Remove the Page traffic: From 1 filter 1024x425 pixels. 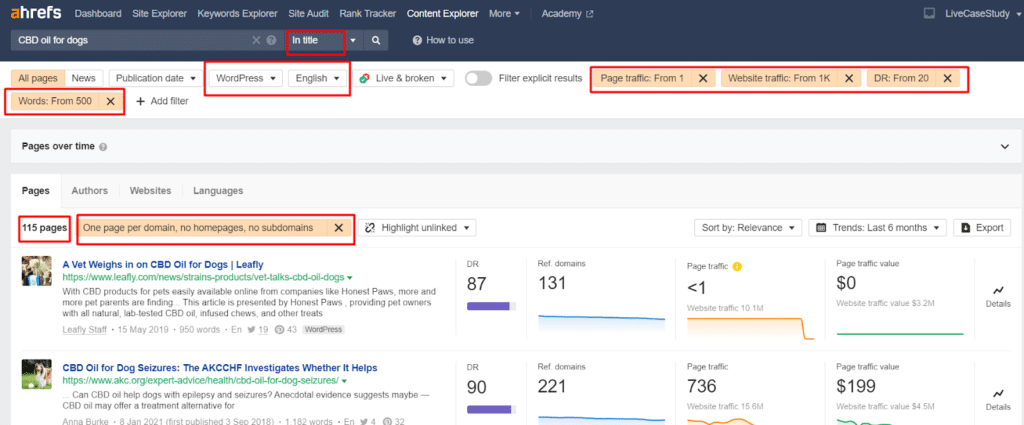[x=703, y=78]
